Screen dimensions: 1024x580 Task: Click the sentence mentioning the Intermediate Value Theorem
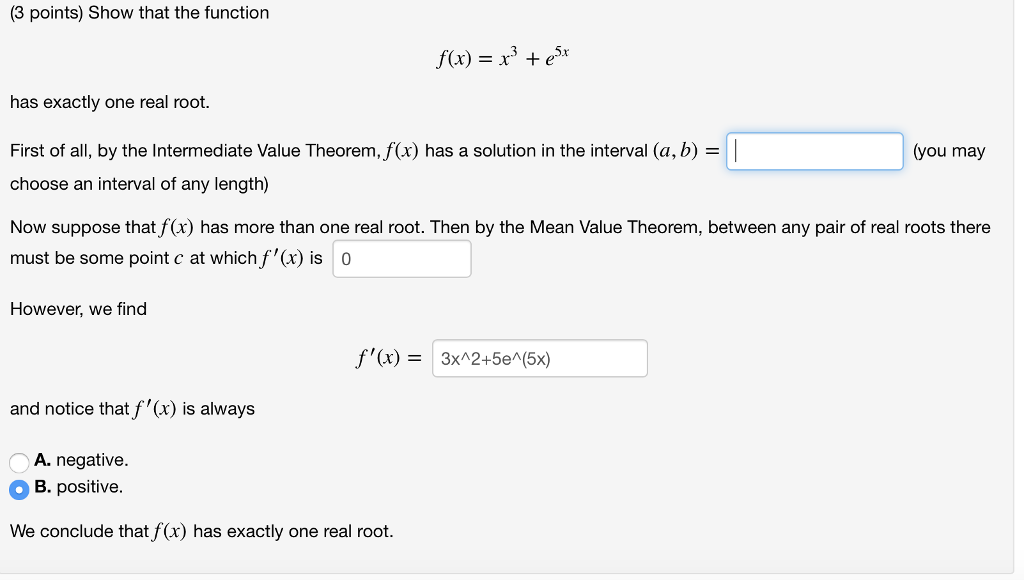pos(300,150)
